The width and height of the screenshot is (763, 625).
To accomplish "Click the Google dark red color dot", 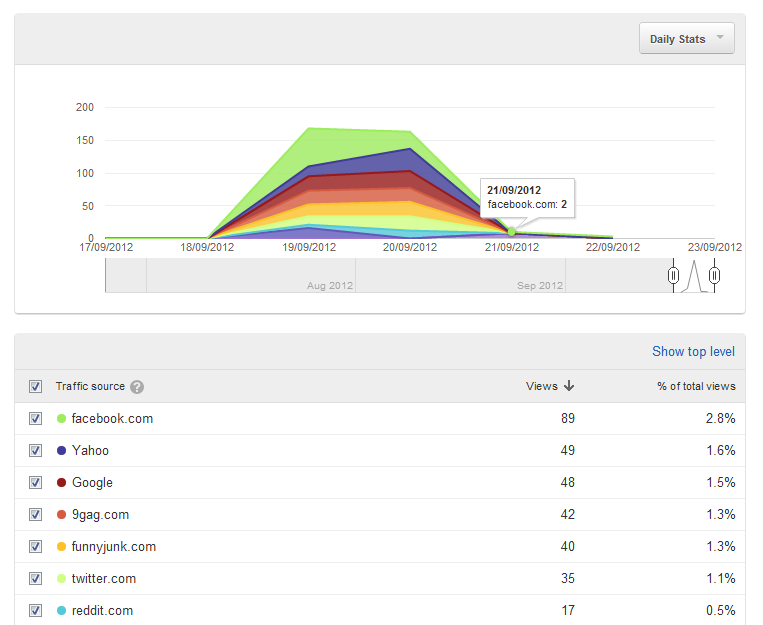I will (x=61, y=482).
